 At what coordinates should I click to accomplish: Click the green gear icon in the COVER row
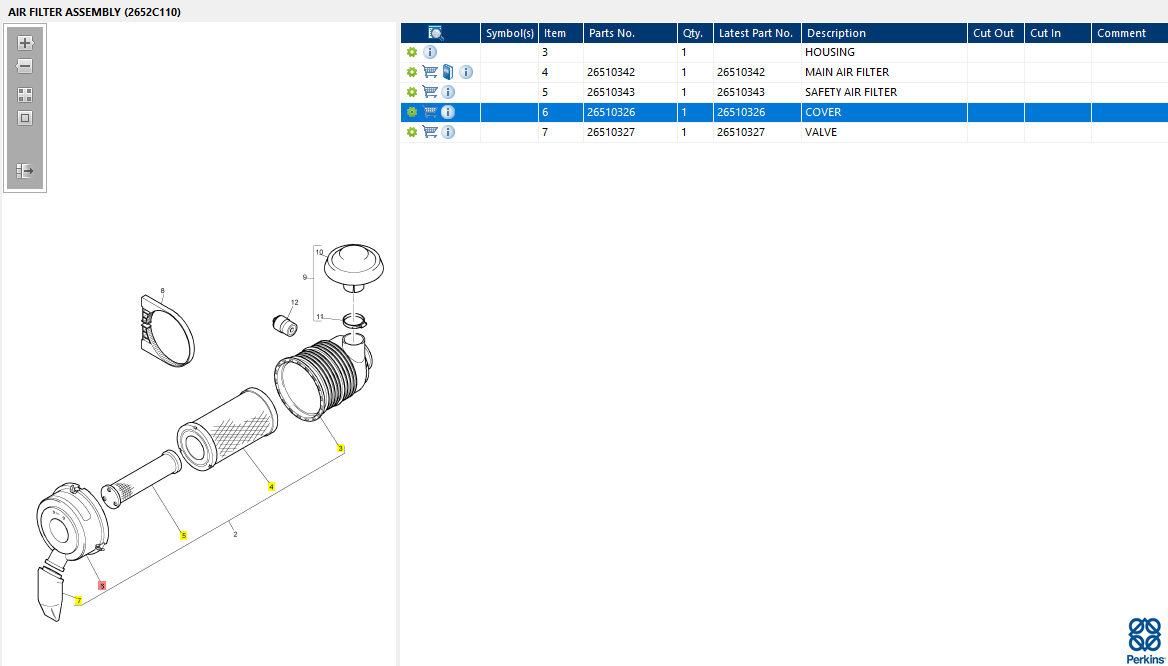(412, 112)
